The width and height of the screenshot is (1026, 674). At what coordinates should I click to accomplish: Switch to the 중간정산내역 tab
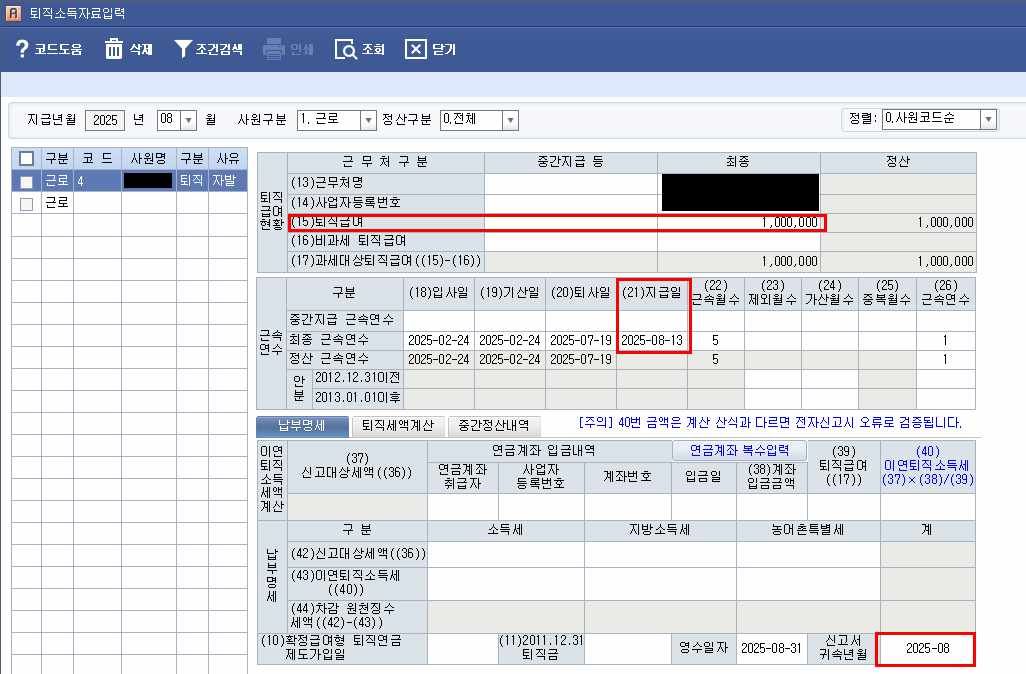pos(496,425)
